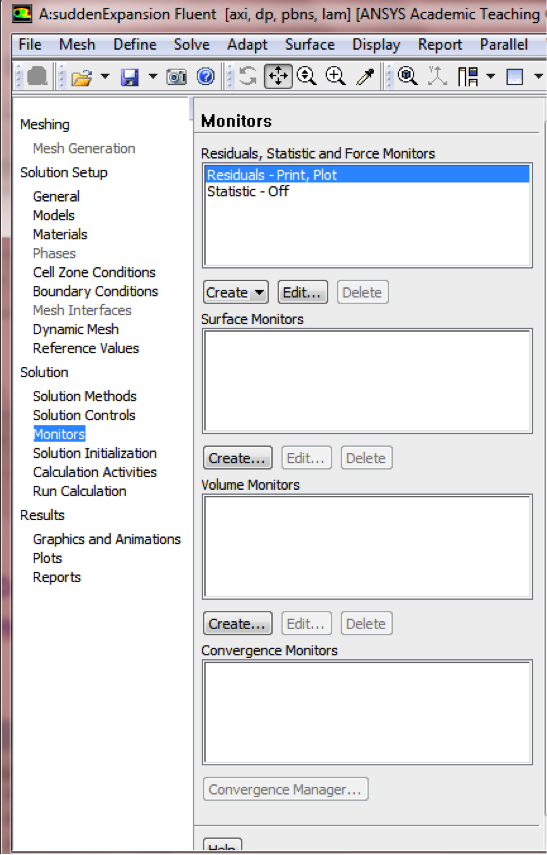Select Run Calculation in navigation tree
The height and width of the screenshot is (855, 547).
pyautogui.click(x=80, y=491)
